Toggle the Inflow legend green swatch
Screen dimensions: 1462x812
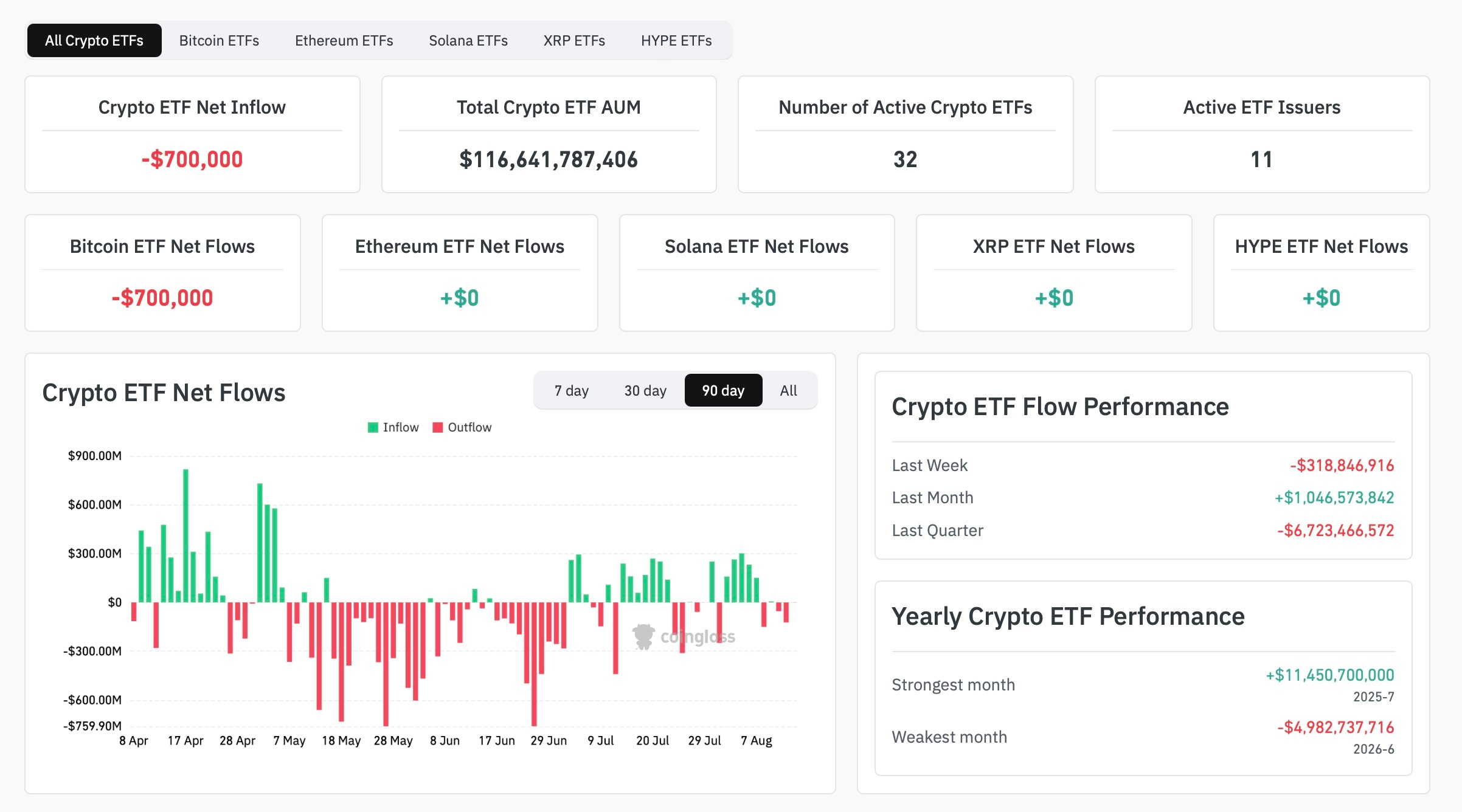[373, 427]
